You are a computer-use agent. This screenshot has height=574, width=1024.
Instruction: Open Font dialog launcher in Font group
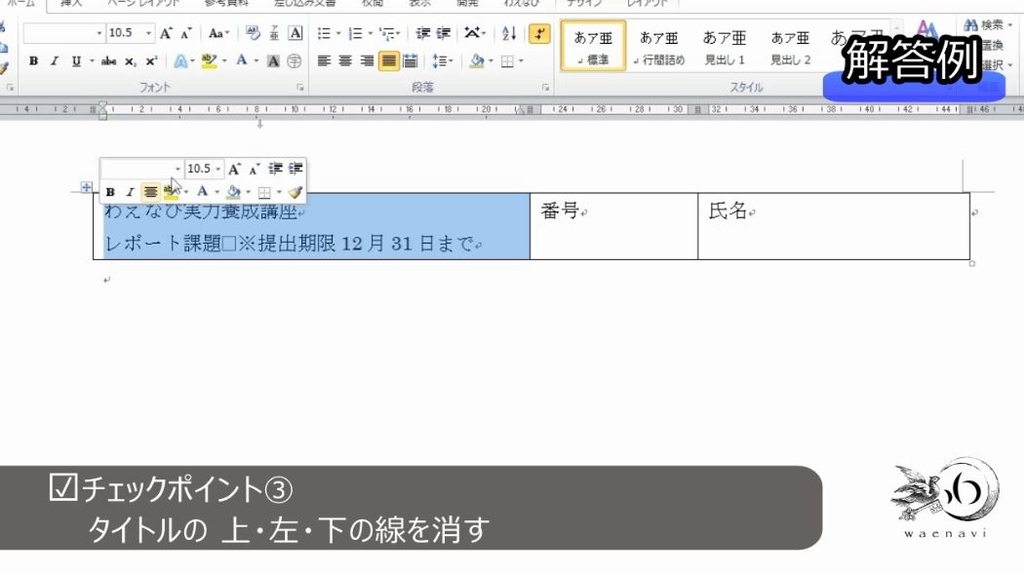300,88
